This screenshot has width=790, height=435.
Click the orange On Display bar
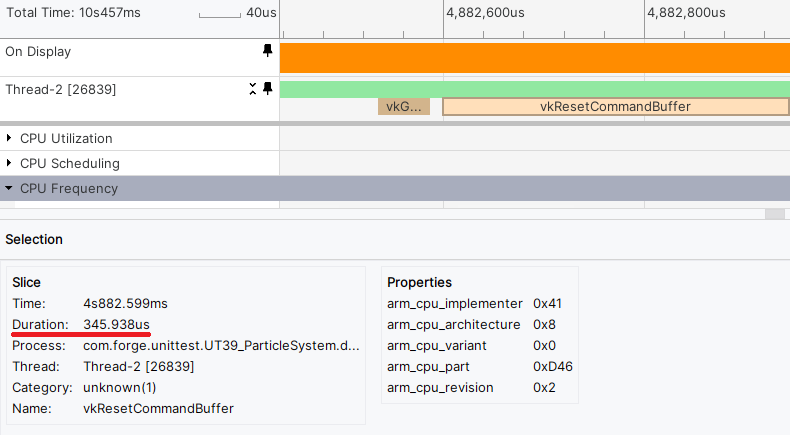[x=535, y=58]
